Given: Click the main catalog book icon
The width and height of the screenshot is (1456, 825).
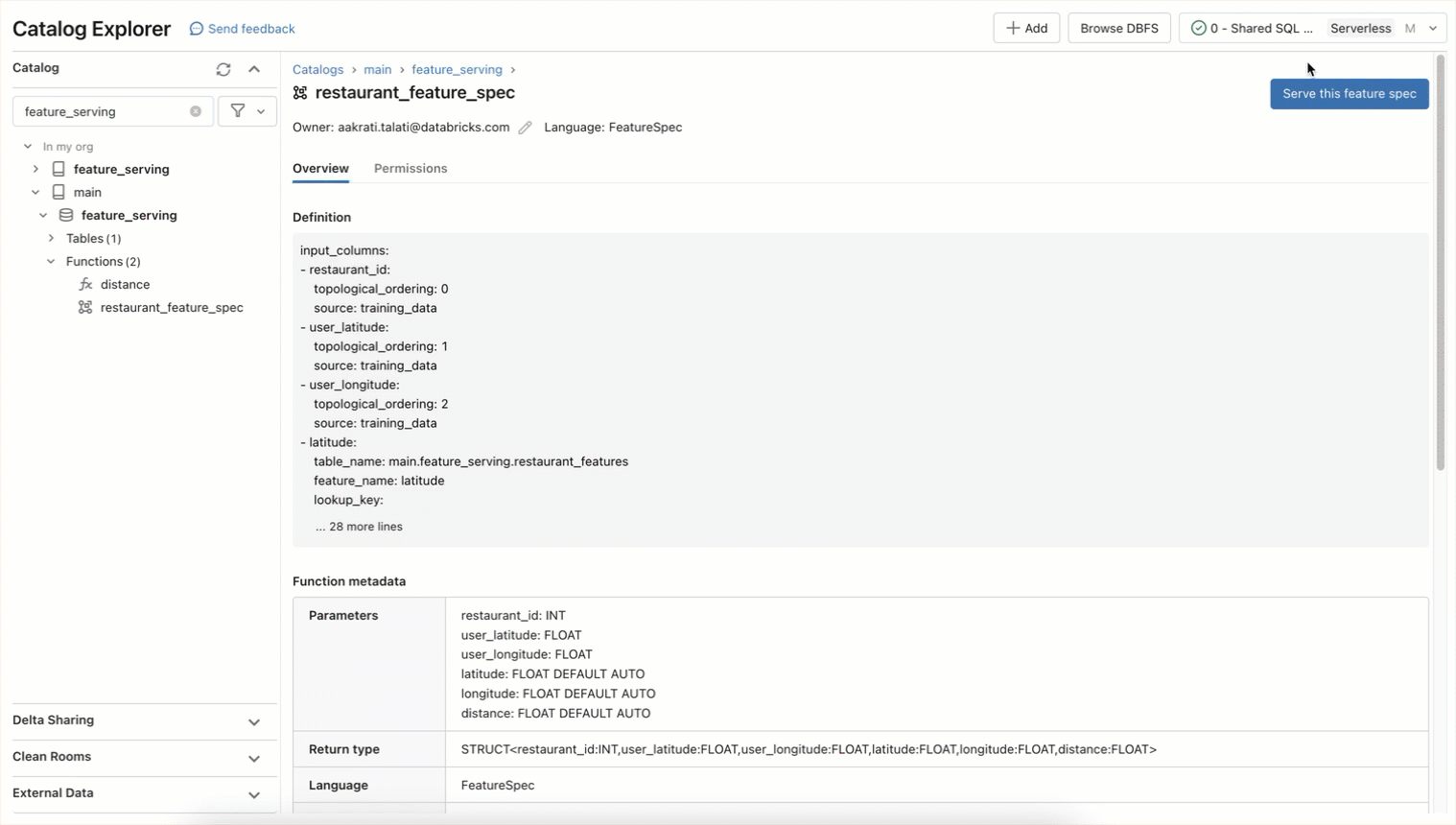Looking at the screenshot, I should pos(59,192).
